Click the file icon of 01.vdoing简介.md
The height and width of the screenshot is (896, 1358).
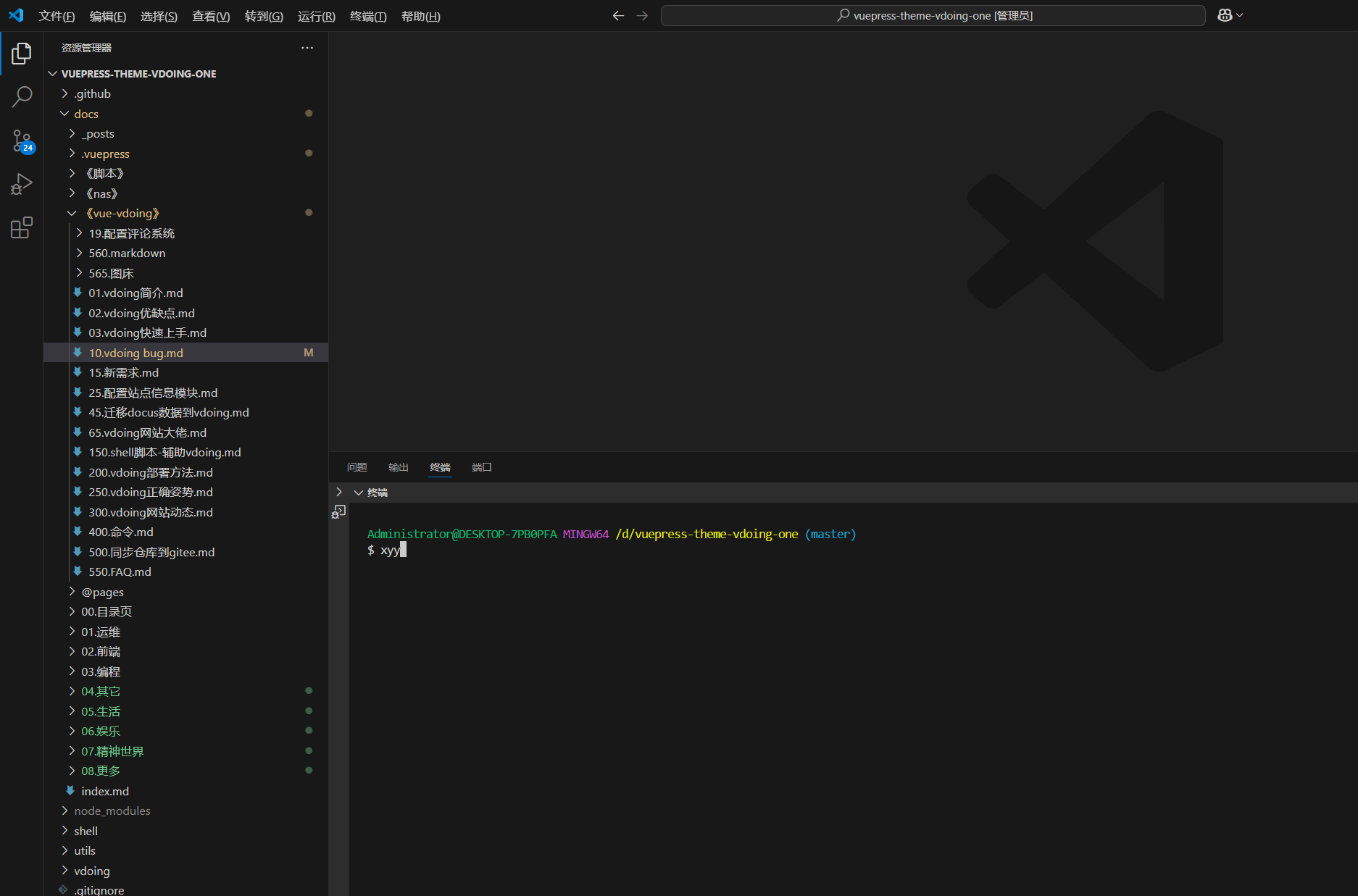point(78,293)
